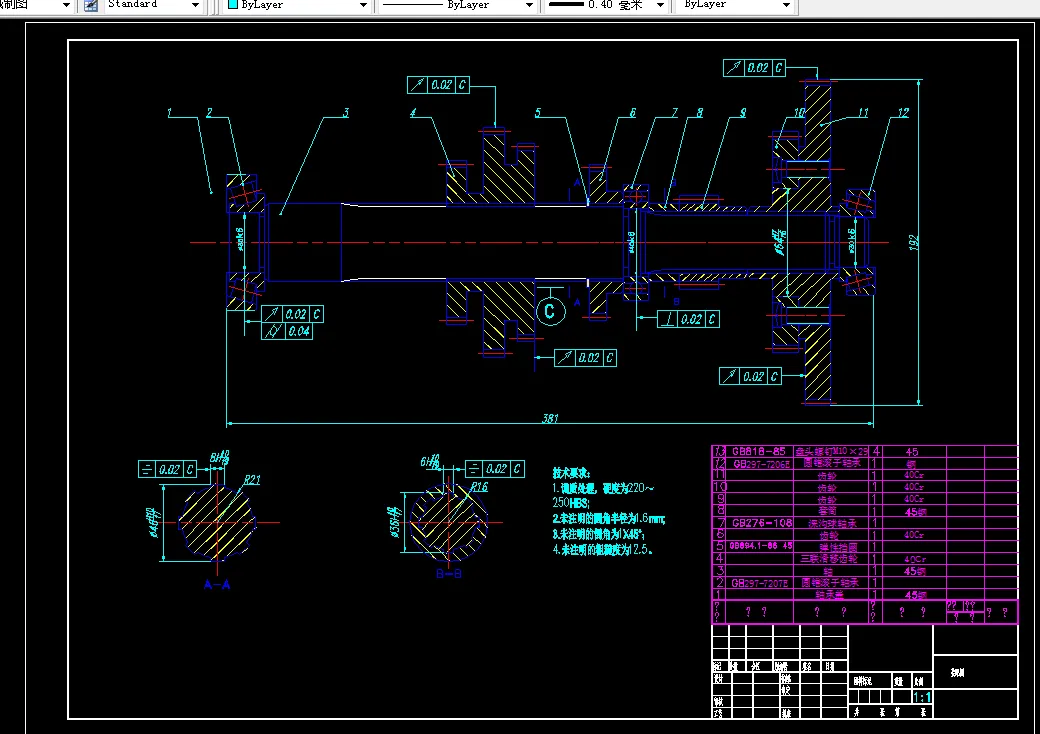Select balloon number 2 label
The height and width of the screenshot is (734, 1040).
tap(210, 113)
